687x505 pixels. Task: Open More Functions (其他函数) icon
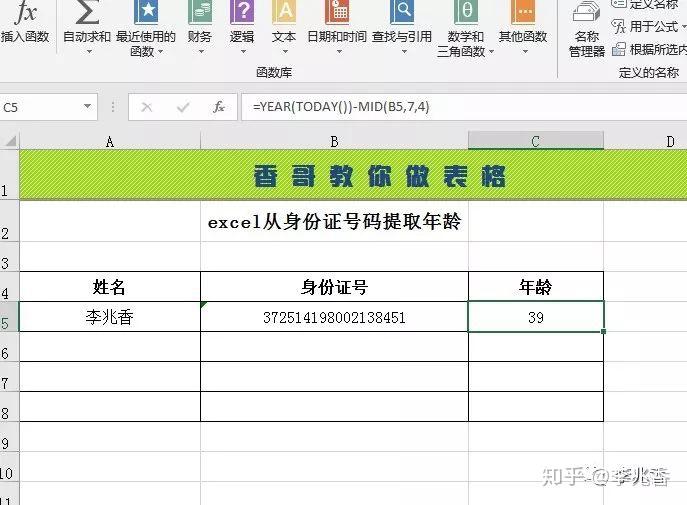tap(523, 12)
